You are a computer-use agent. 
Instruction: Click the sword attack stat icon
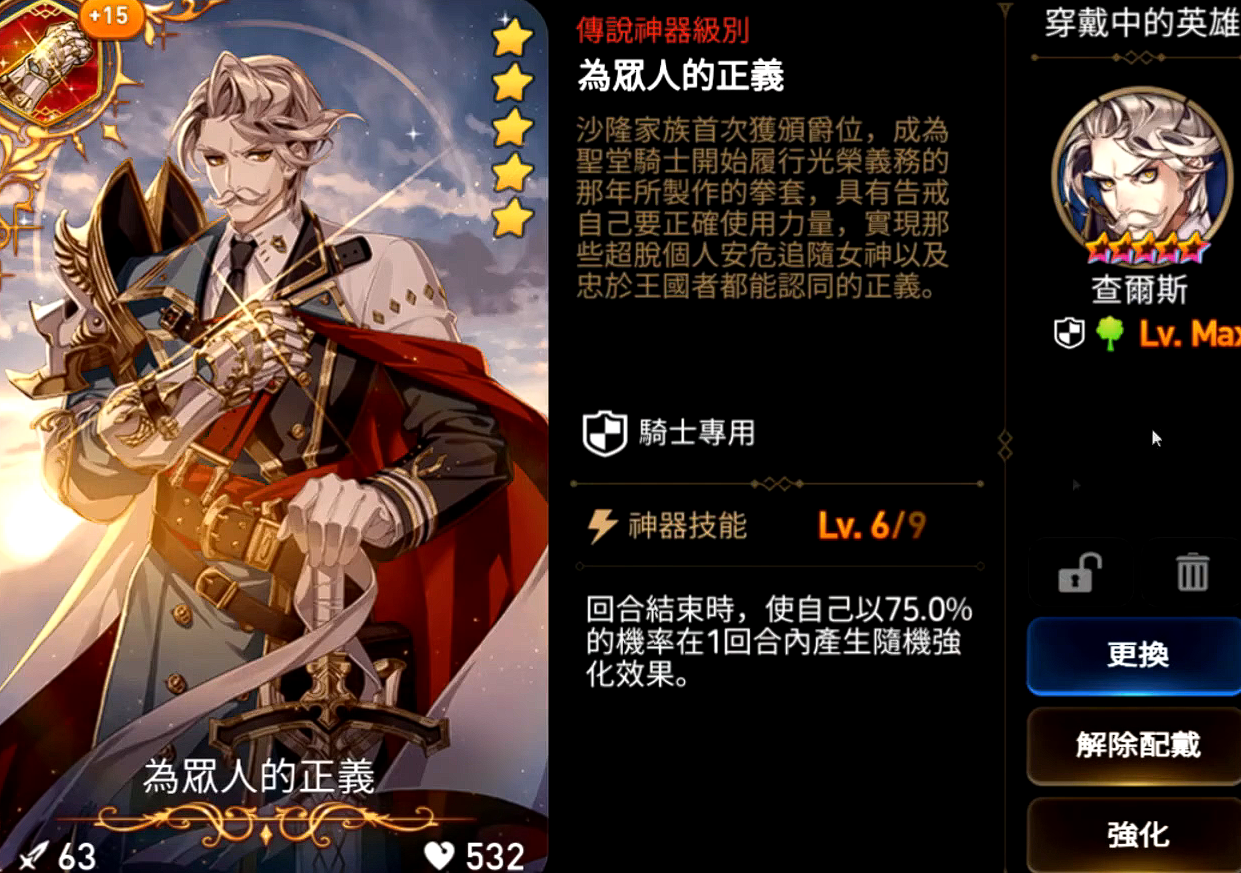pos(35,856)
